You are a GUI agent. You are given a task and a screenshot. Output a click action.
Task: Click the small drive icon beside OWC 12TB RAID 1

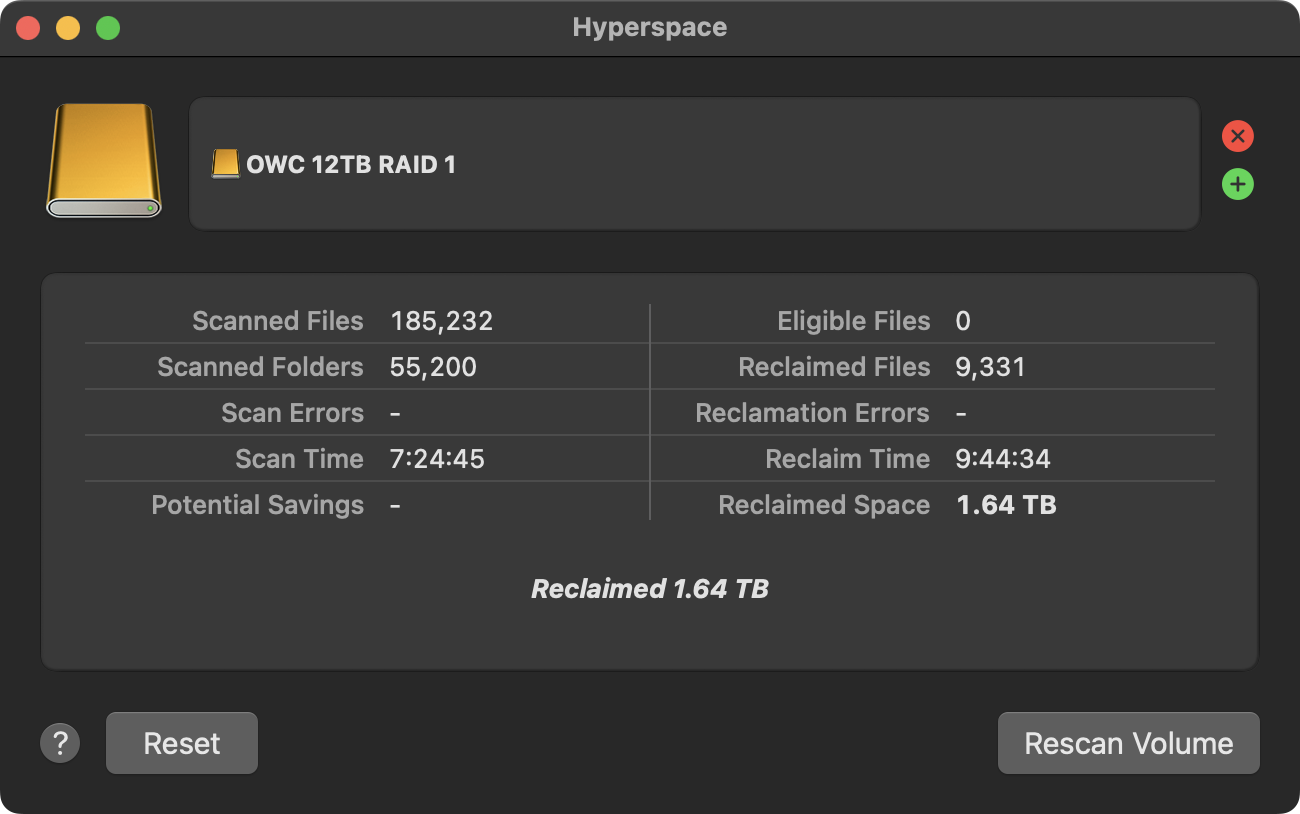(x=226, y=164)
